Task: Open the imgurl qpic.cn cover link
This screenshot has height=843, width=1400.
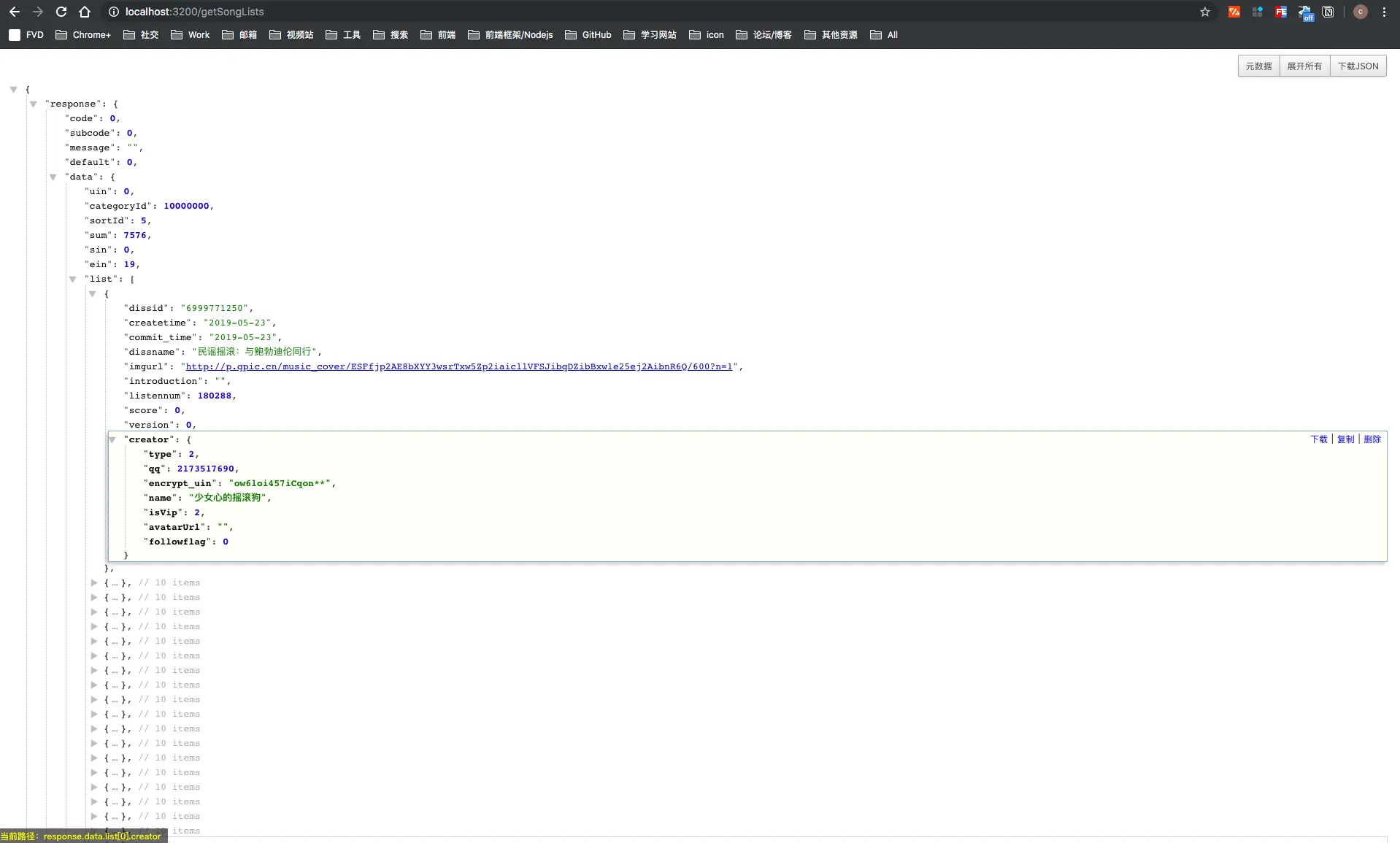Action: coord(459,366)
